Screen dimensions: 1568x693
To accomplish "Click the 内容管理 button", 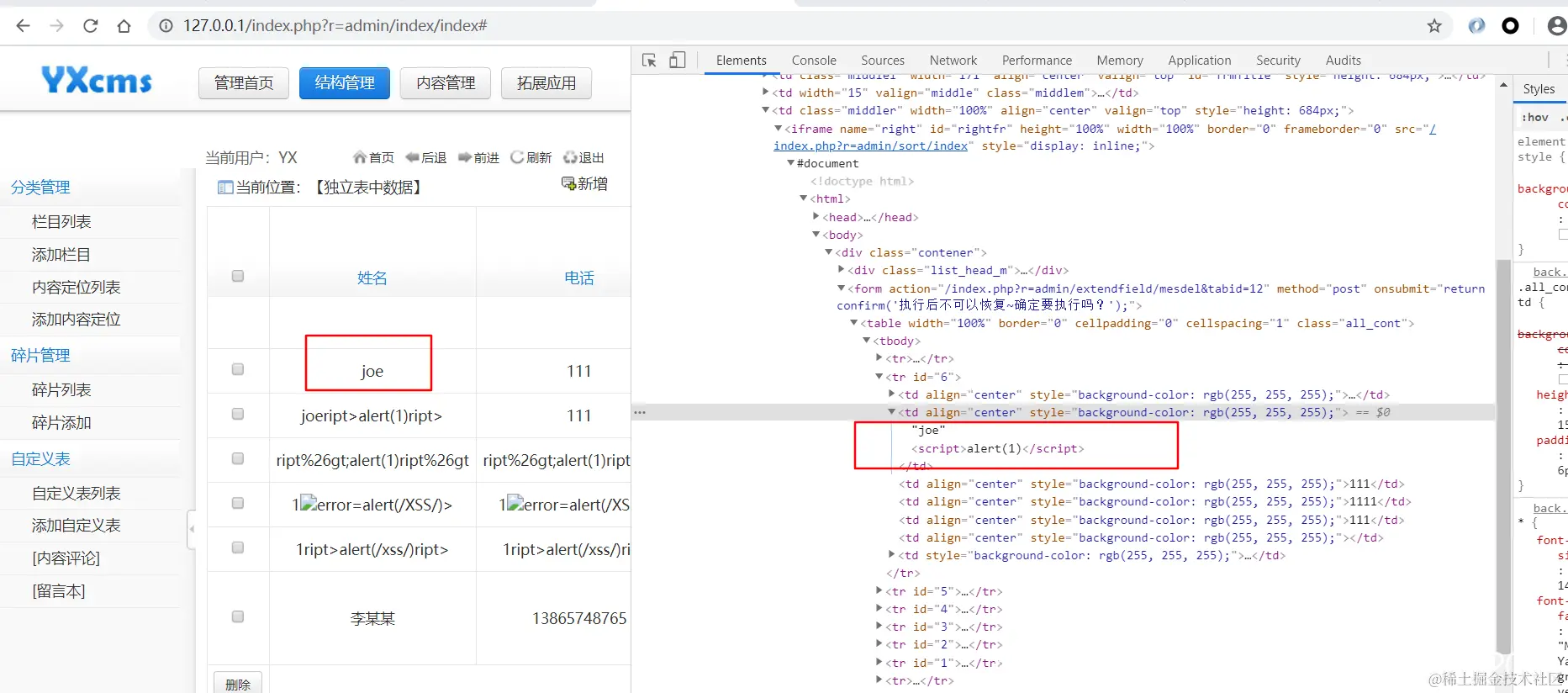I will [446, 83].
